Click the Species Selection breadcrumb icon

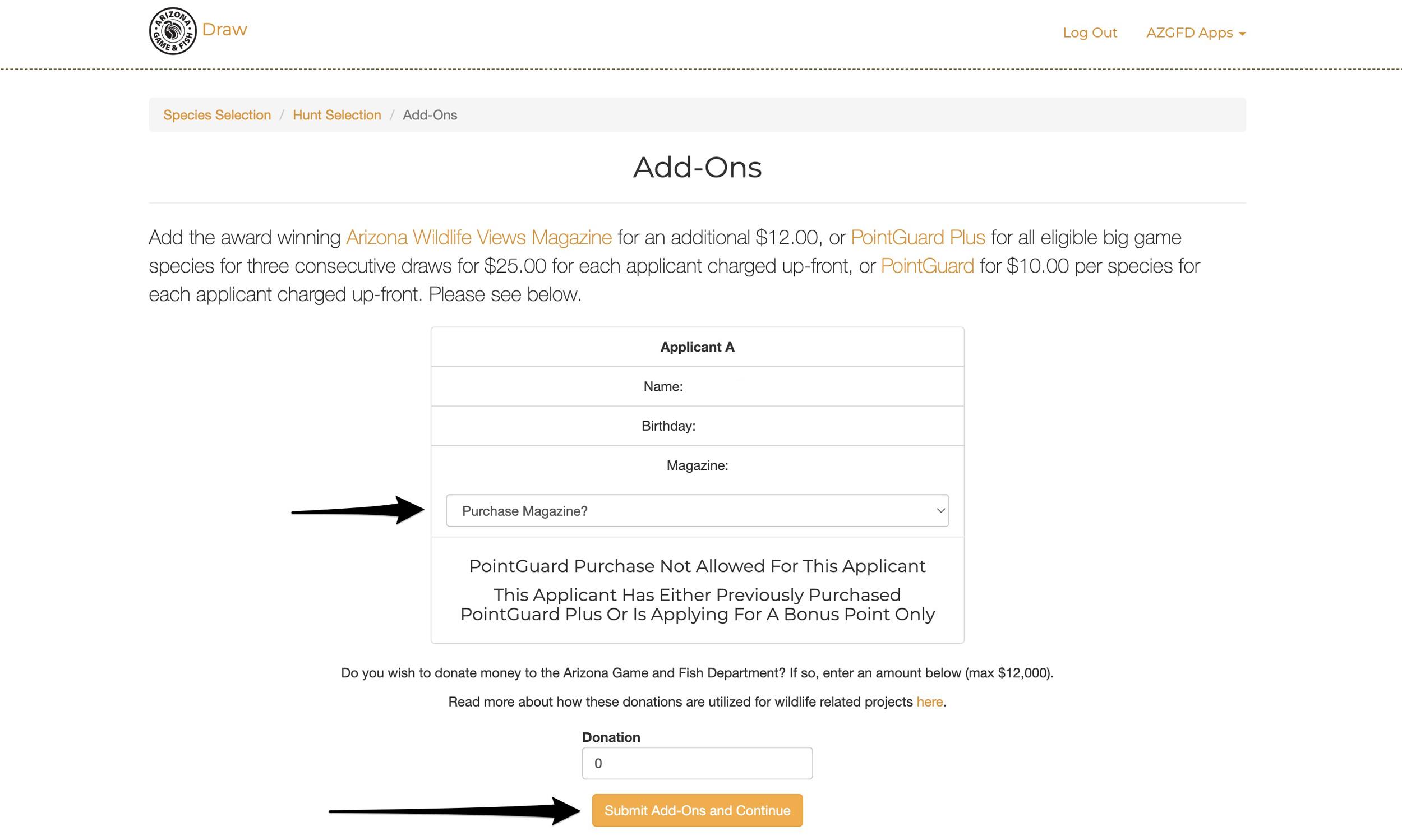217,114
